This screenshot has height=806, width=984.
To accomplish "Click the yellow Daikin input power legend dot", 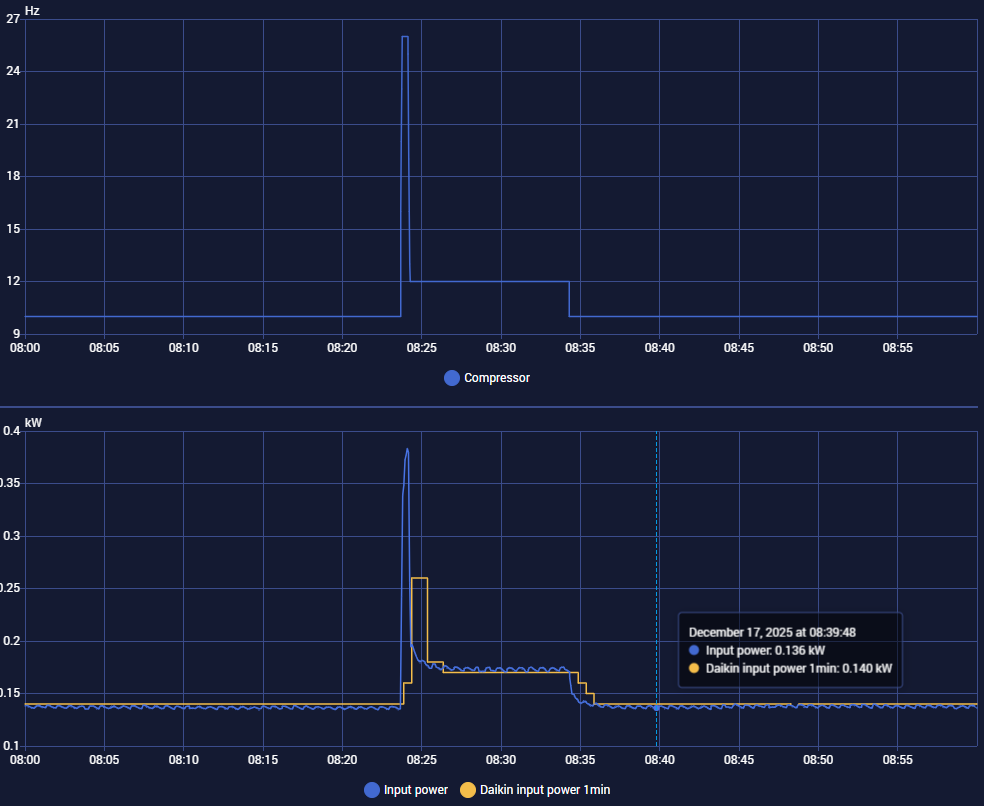I will pos(468,790).
